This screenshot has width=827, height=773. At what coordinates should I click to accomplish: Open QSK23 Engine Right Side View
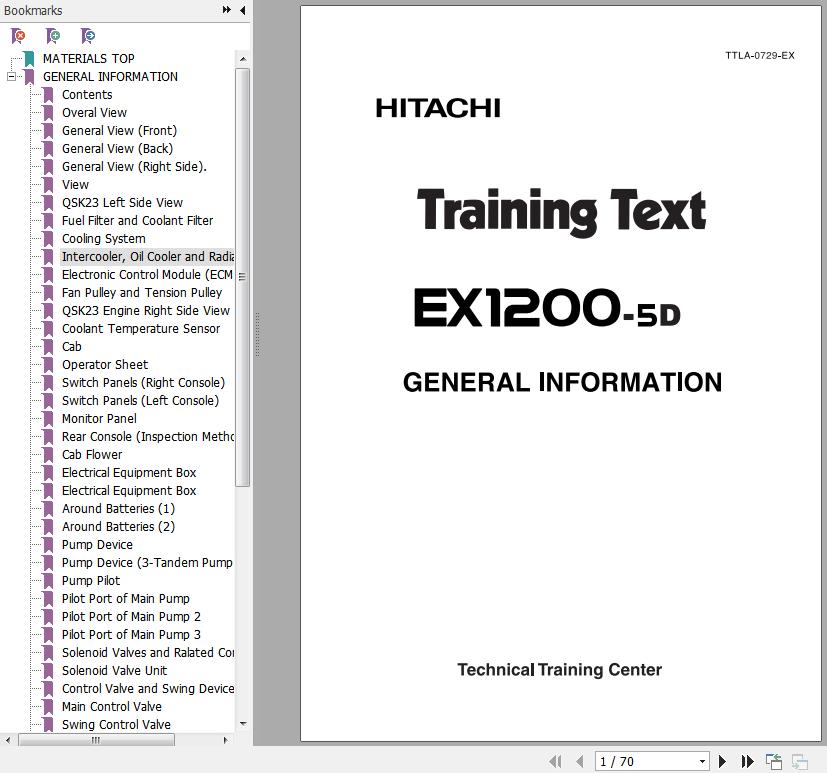tap(146, 311)
